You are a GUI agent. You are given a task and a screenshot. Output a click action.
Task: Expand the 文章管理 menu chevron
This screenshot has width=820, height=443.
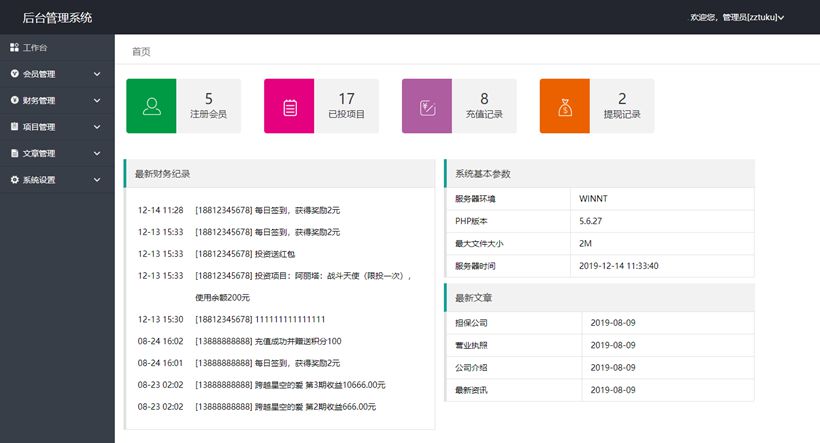97,154
